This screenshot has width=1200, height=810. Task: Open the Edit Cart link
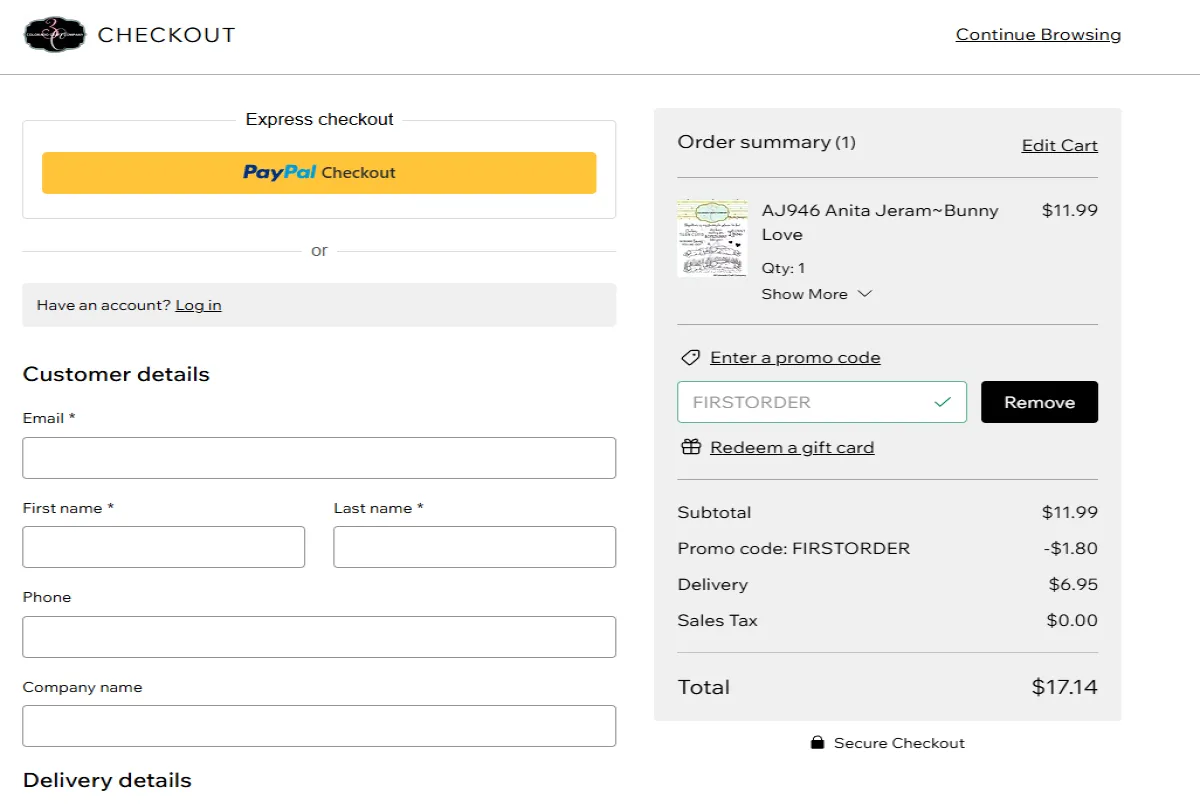1059,145
